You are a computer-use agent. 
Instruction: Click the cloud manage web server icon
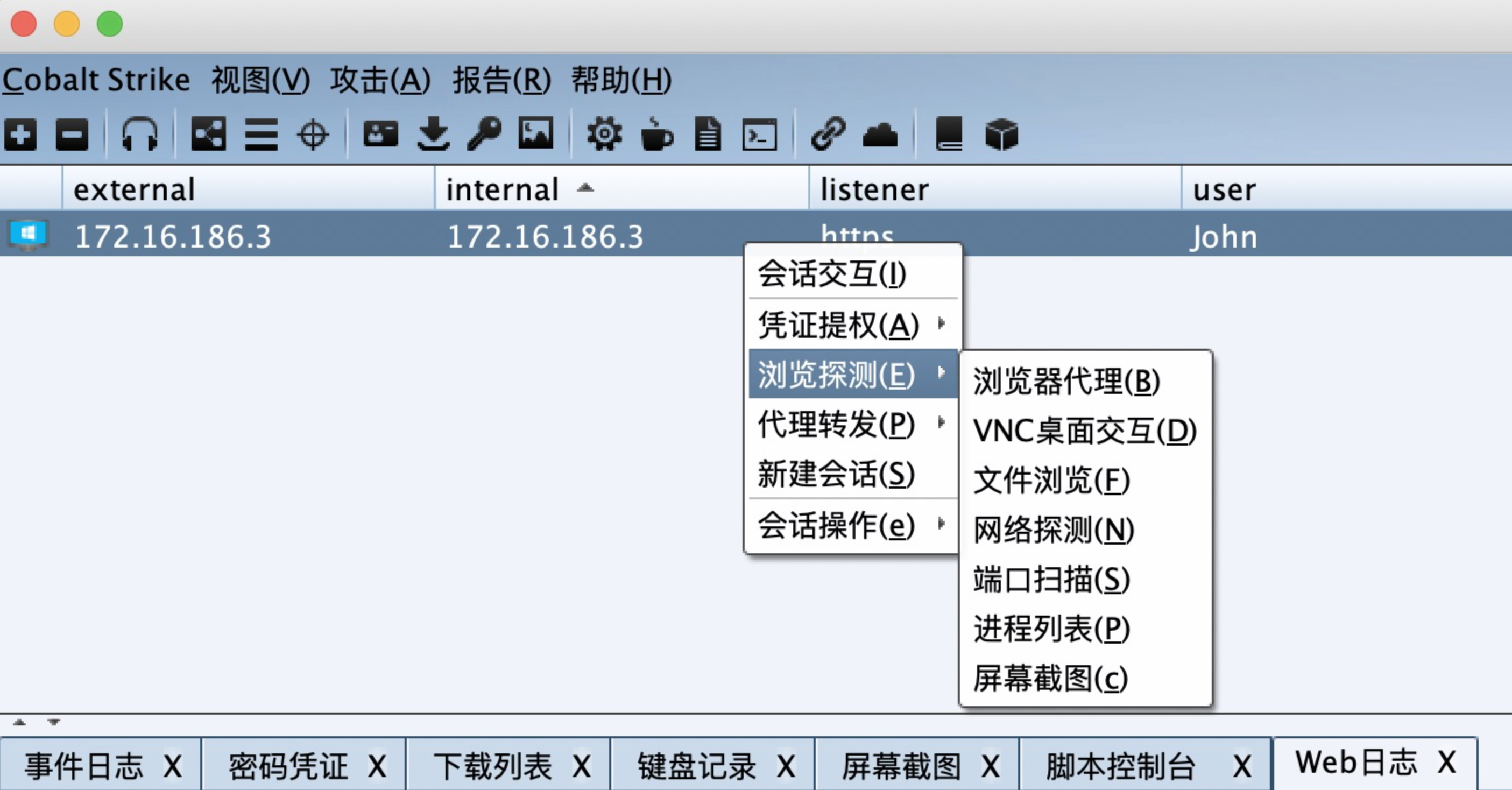[880, 135]
